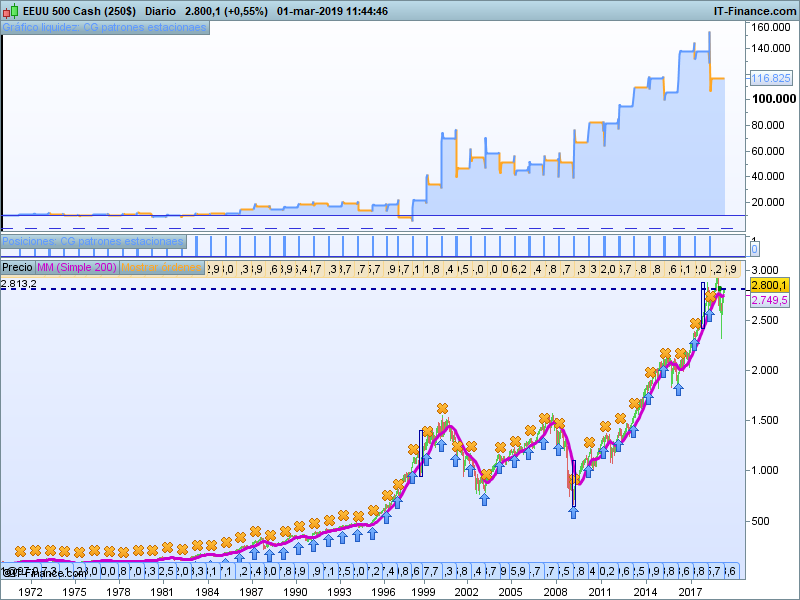Click the small green current-price marker on the dashed line
800x600 pixels.
coord(721,289)
